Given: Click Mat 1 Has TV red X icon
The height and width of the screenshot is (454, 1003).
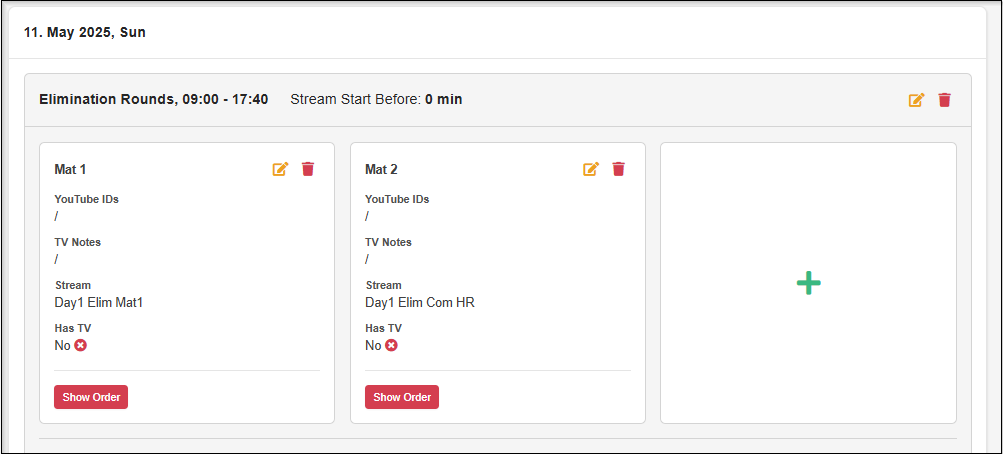Looking at the screenshot, I should coord(81,345).
